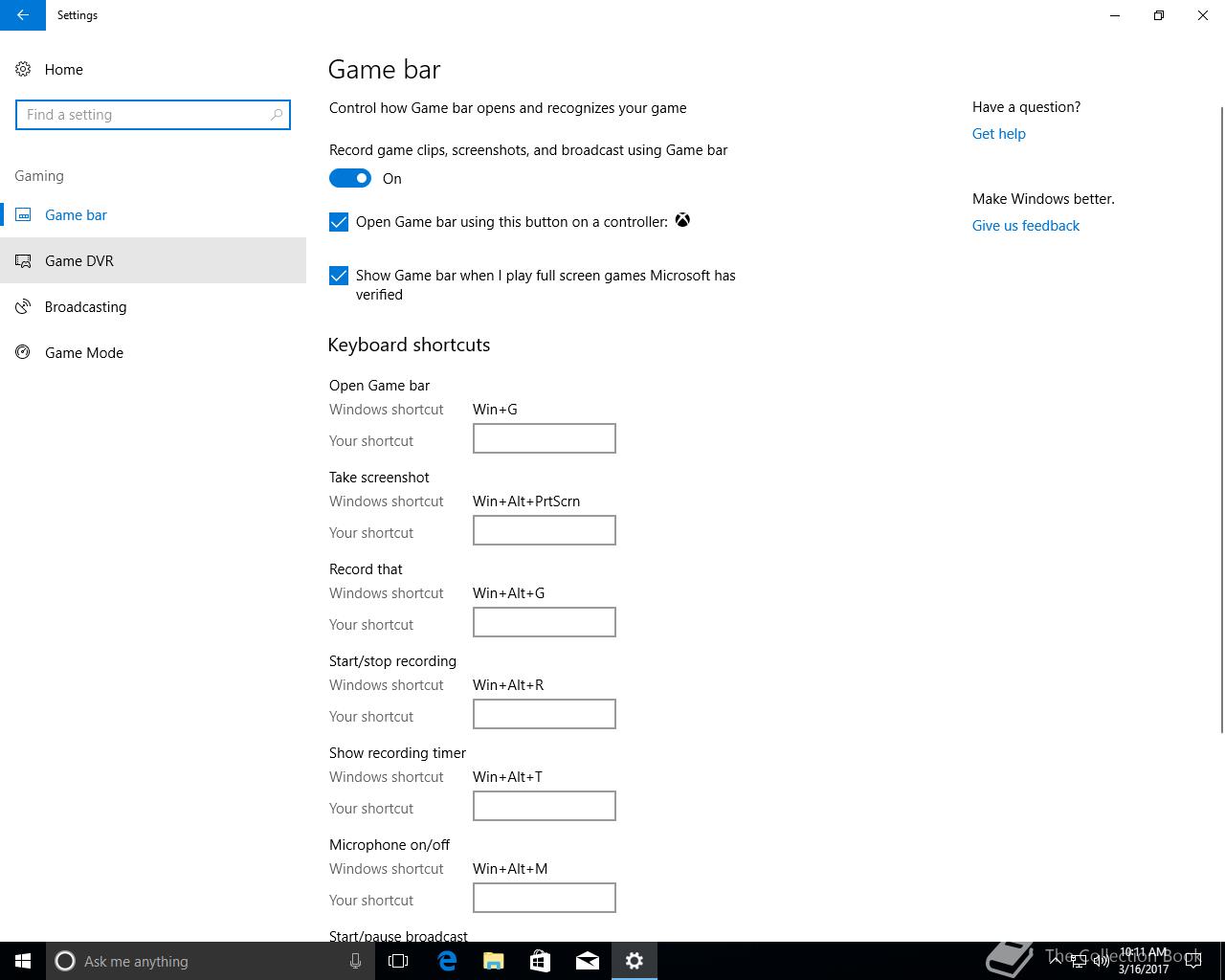Activate Cortana microphone icon
The height and width of the screenshot is (980, 1225).
coord(355,961)
